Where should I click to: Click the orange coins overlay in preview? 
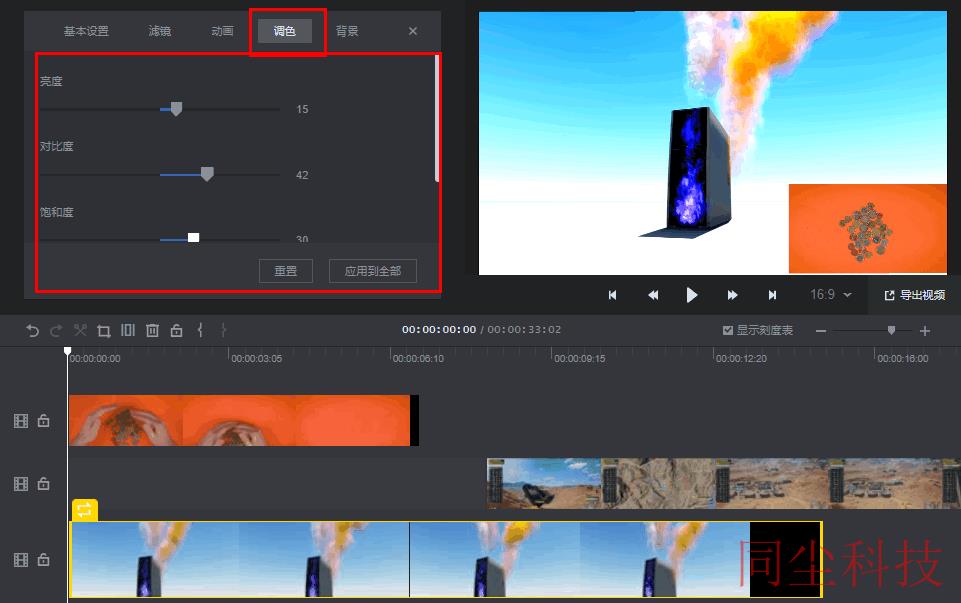point(867,229)
